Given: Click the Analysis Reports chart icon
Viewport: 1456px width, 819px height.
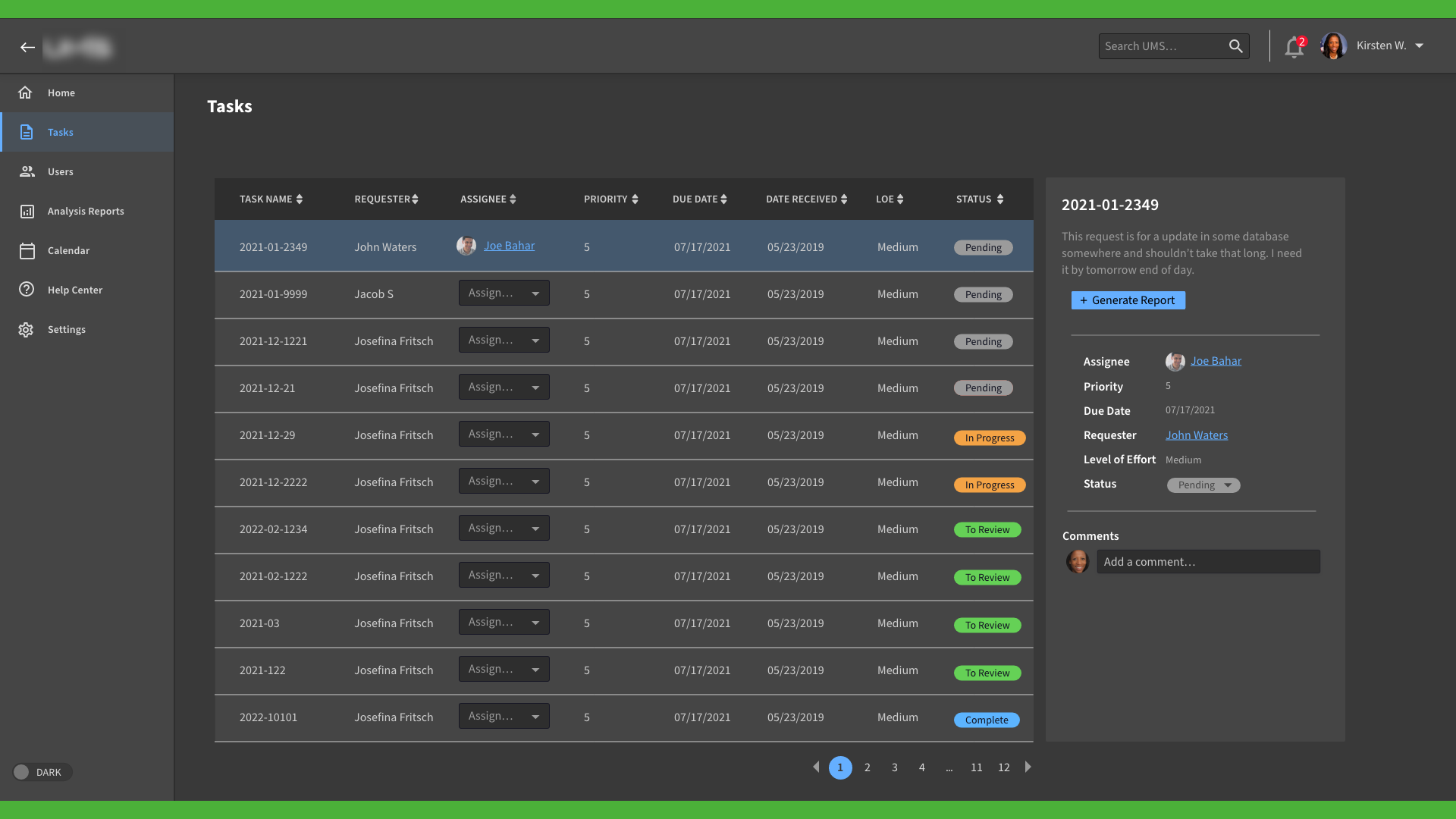Looking at the screenshot, I should click(27, 212).
